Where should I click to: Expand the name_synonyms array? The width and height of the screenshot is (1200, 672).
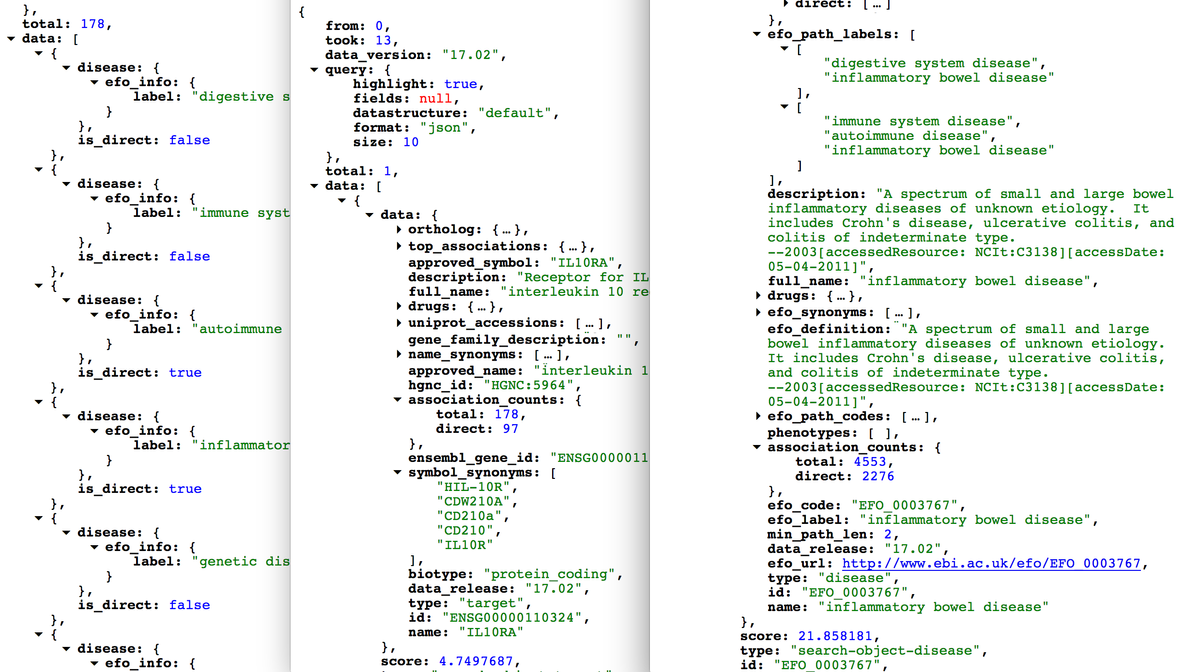pyautogui.click(x=400, y=354)
